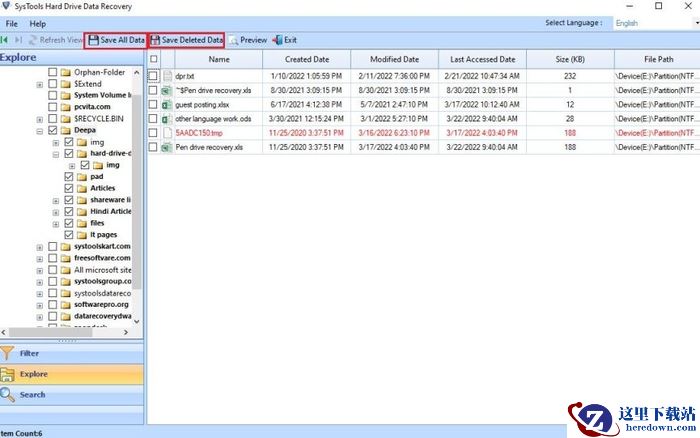Click the Preview magnifier icon
Screen dimensions: 700x438
pos(233,41)
